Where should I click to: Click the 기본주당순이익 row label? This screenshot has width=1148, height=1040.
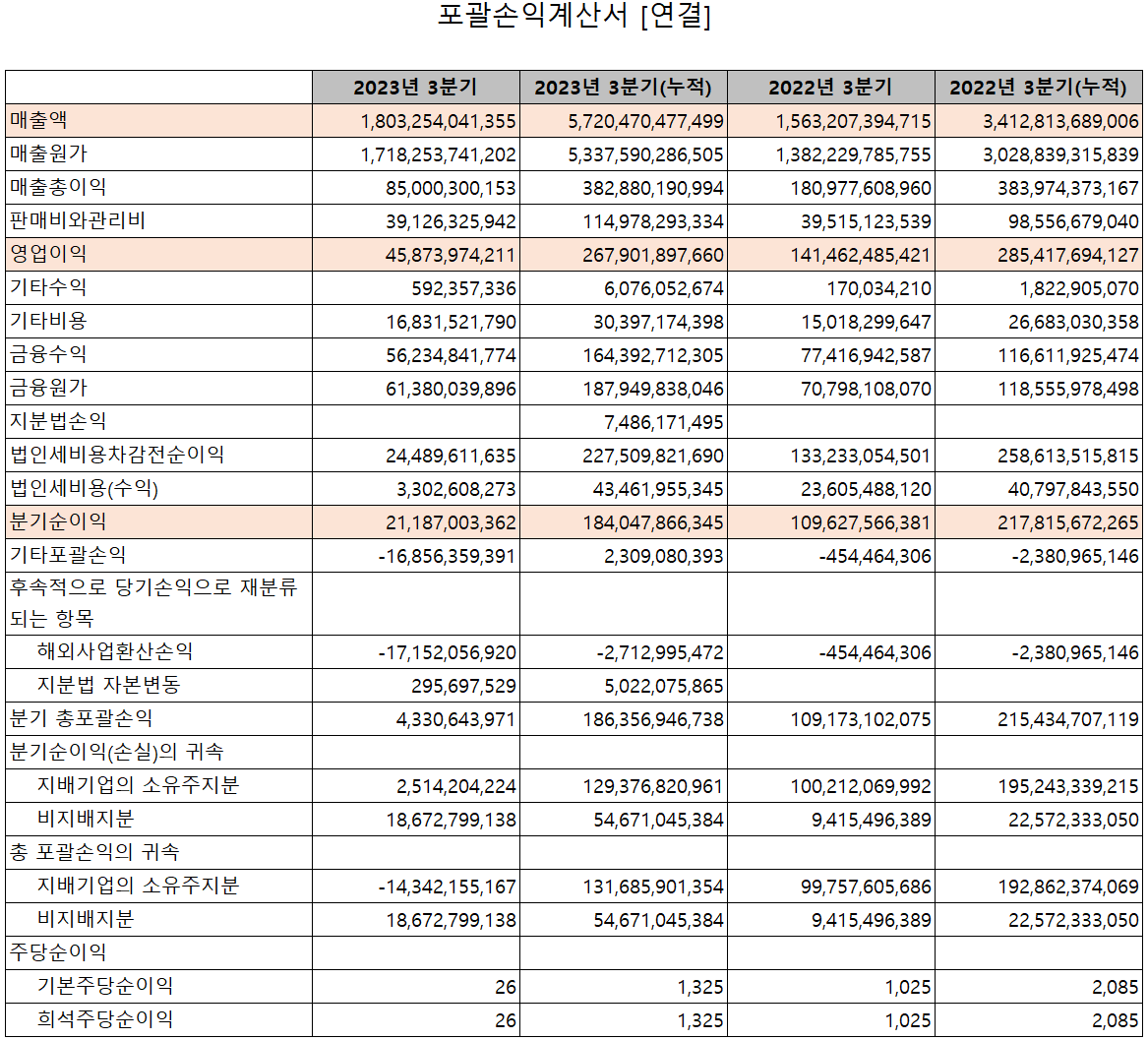pos(105,986)
